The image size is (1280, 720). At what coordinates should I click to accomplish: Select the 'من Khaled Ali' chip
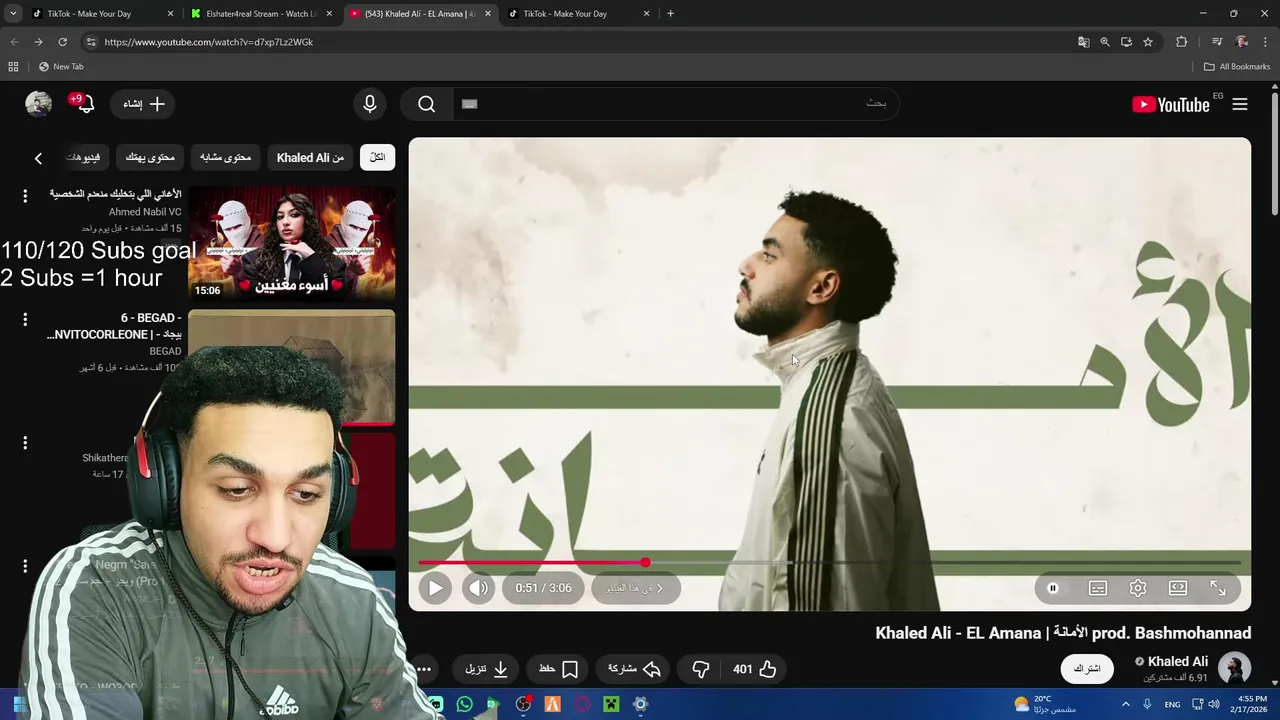pos(310,157)
